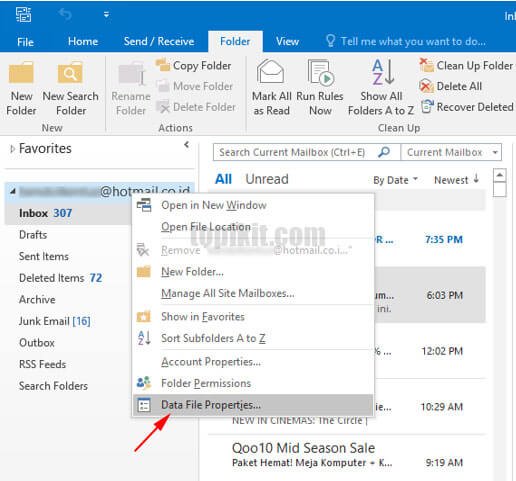Select the Inbox folder
Image resolution: width=516 pixels, height=481 pixels.
68,213
